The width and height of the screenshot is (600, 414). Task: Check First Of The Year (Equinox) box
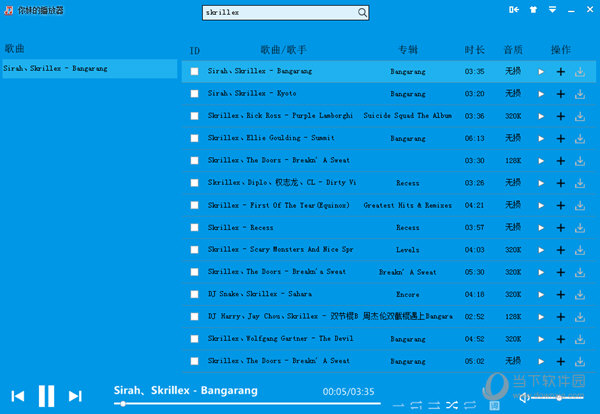[x=194, y=205]
